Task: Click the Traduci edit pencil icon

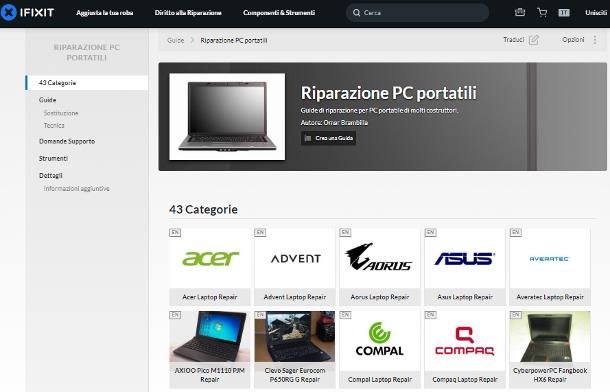Action: pos(533,40)
